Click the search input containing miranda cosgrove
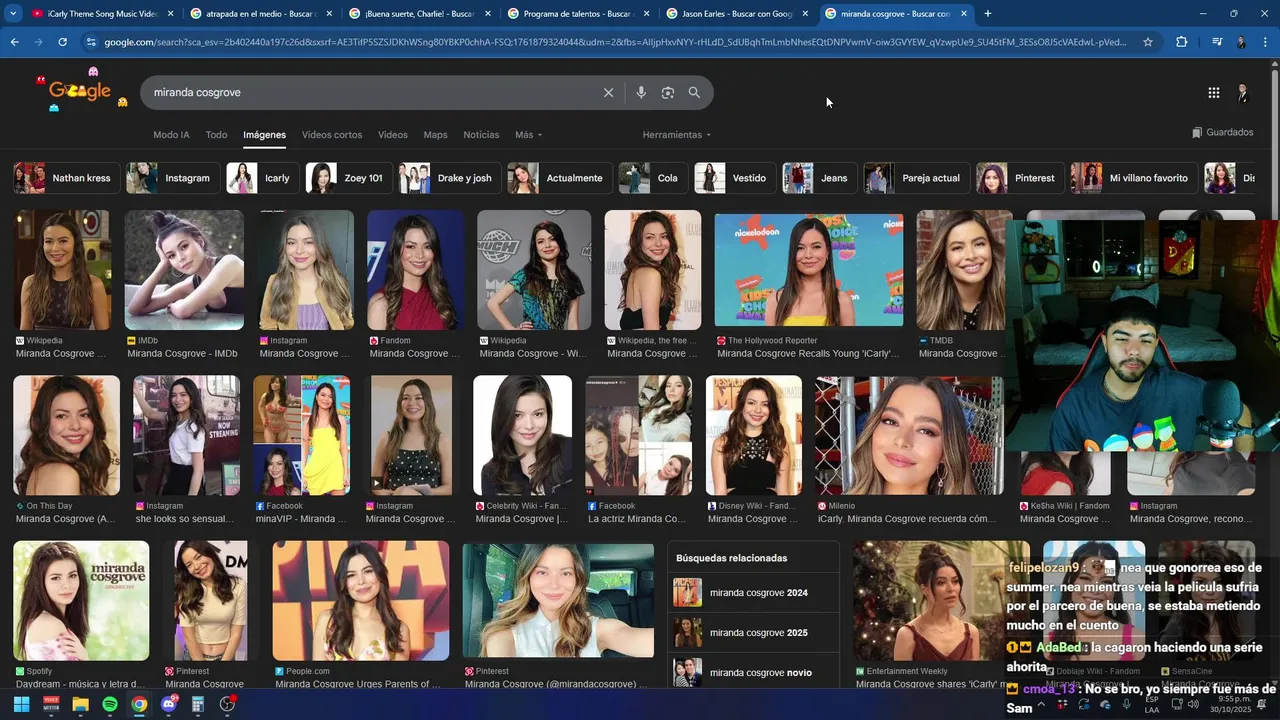The height and width of the screenshot is (720, 1280). pos(370,92)
